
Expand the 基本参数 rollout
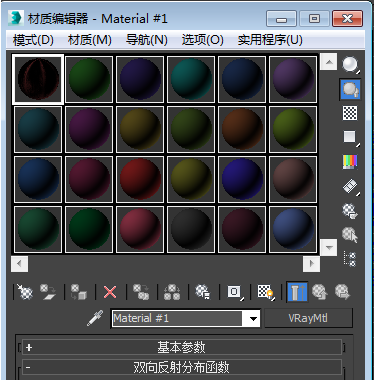[x=182, y=348]
